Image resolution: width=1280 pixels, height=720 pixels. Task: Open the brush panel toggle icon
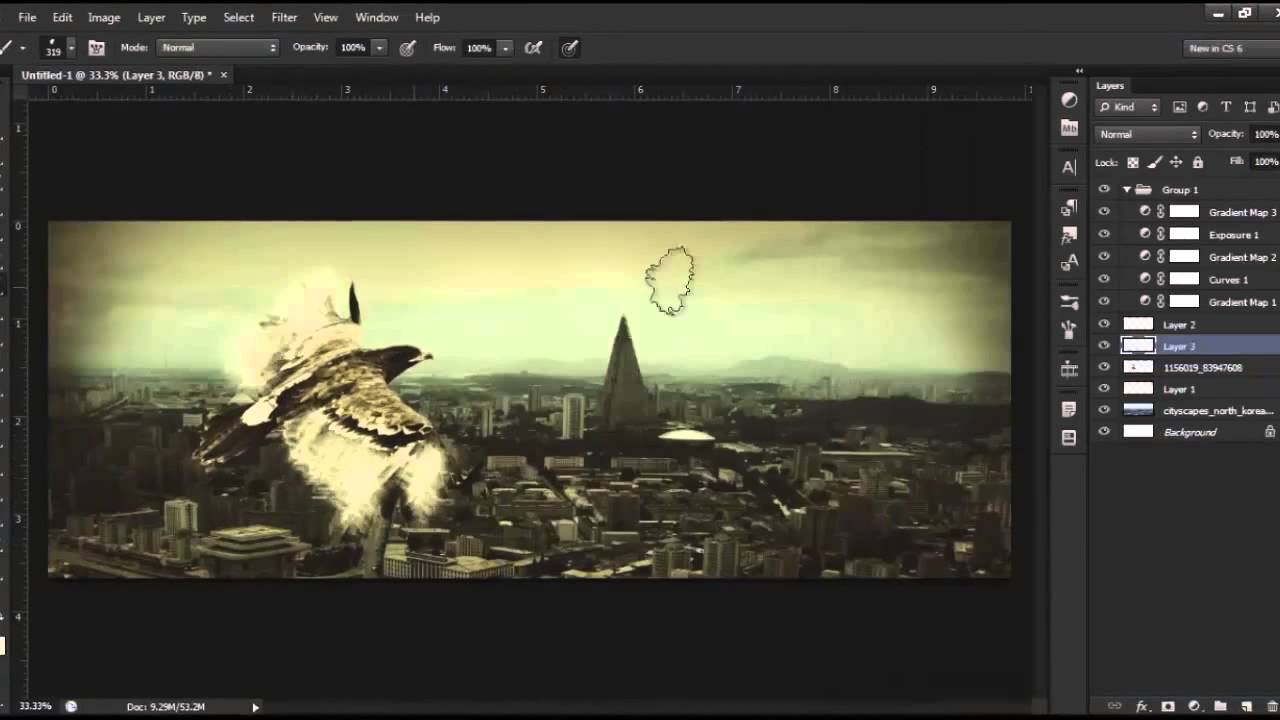(96, 48)
